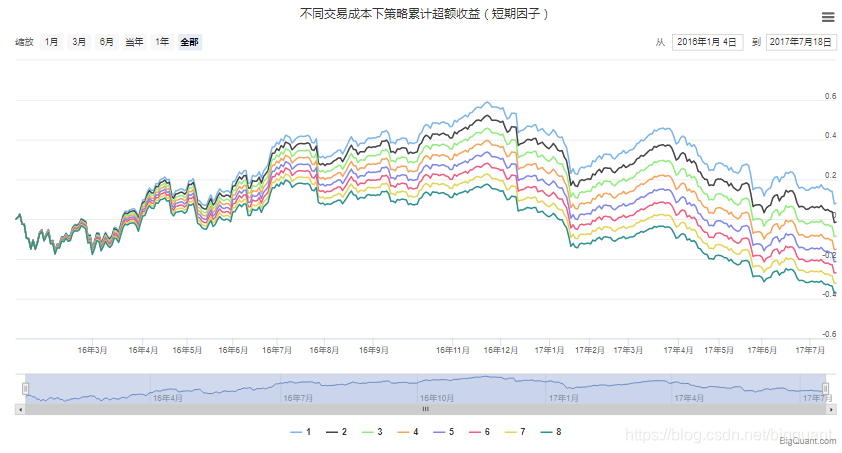Open the BigQuant.com credits link
This screenshot has height=453, width=842.
tap(808, 441)
